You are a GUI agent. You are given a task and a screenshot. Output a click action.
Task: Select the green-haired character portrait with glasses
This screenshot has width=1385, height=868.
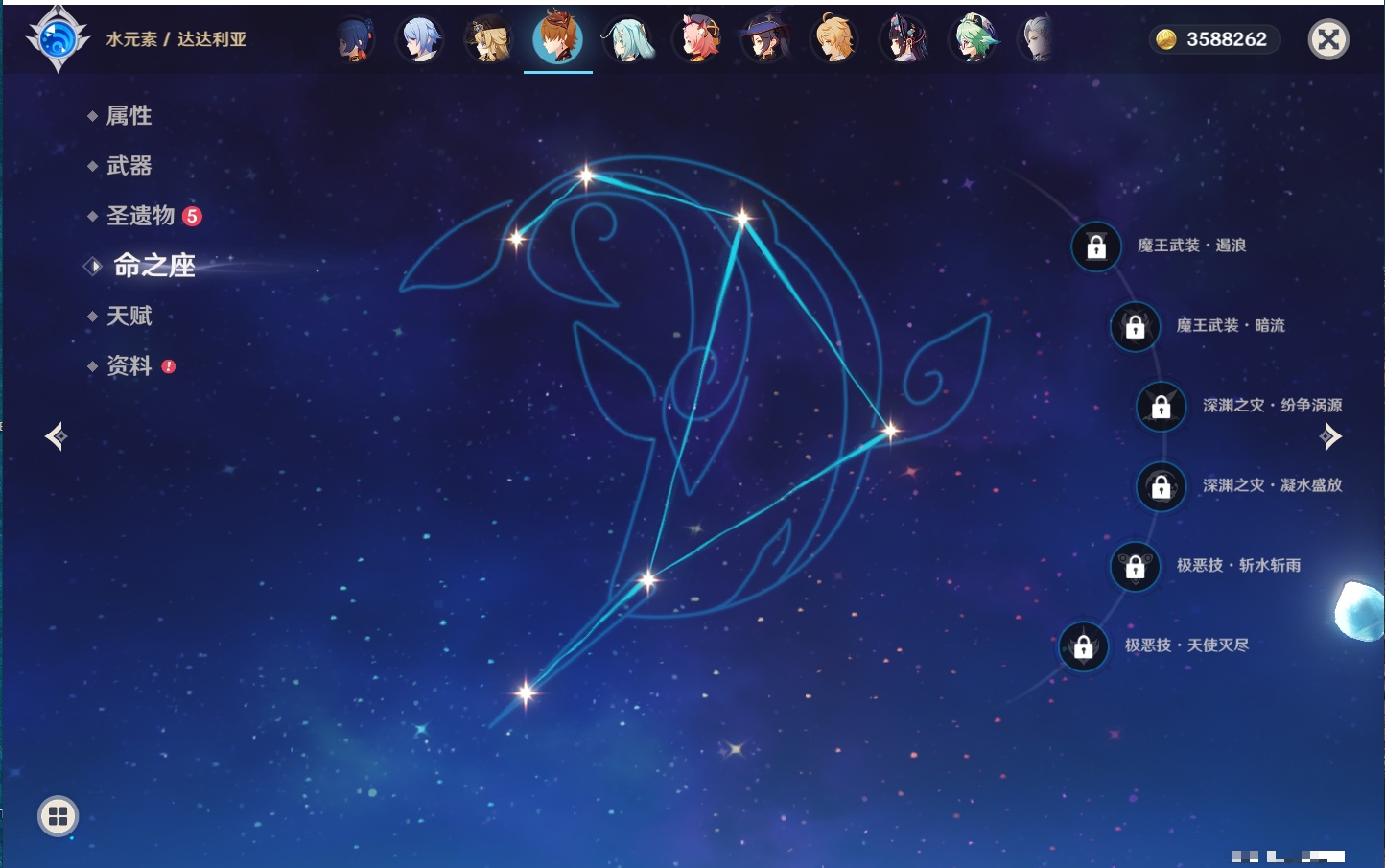point(974,39)
